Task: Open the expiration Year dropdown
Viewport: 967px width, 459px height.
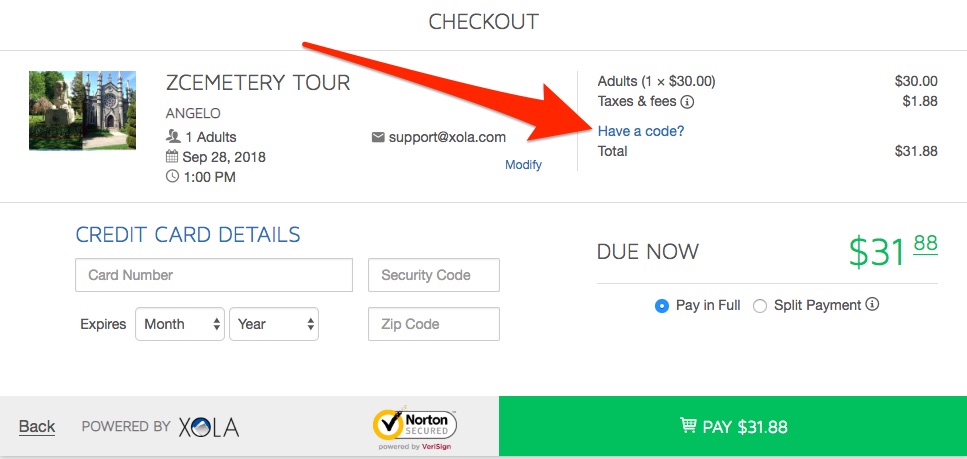Action: pyautogui.click(x=274, y=324)
